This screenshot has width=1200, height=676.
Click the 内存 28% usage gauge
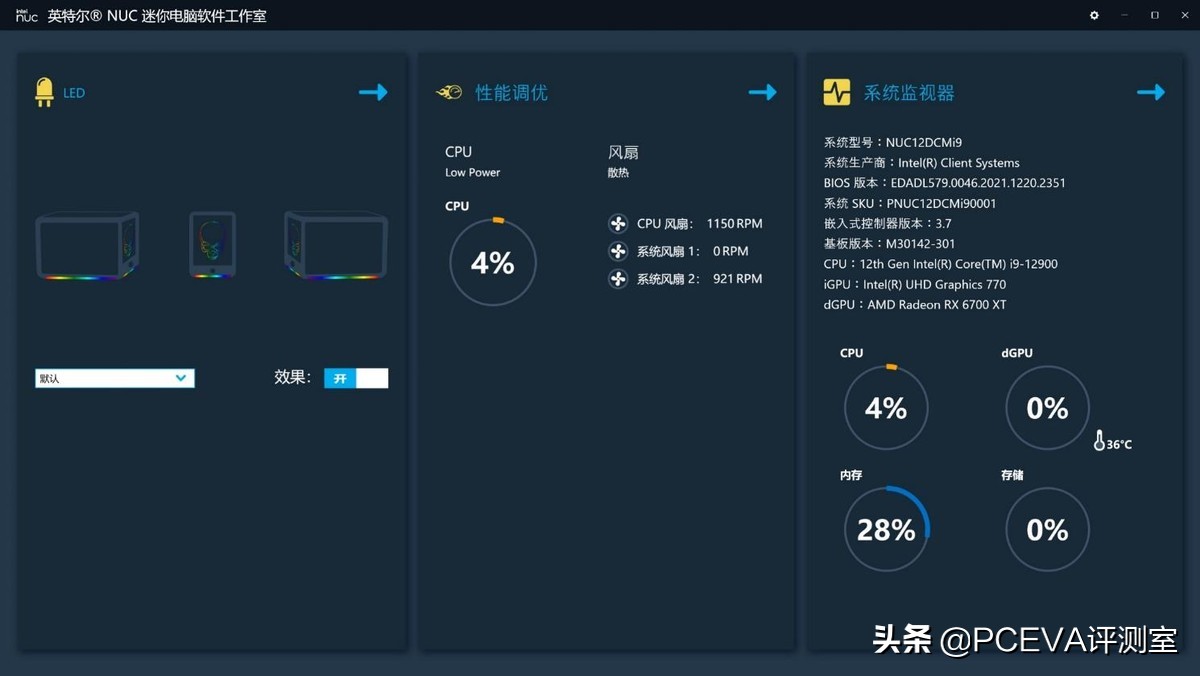coord(887,529)
